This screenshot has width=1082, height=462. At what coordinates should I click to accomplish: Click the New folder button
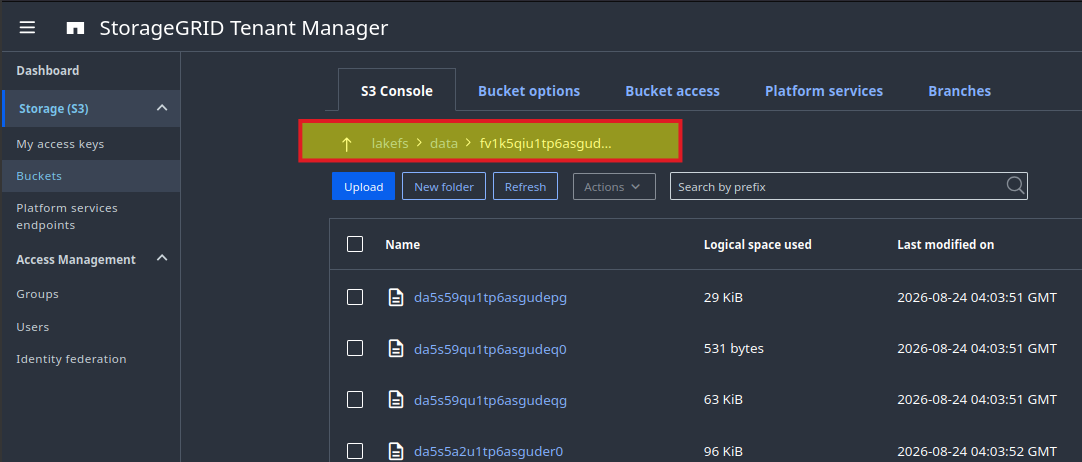[444, 186]
